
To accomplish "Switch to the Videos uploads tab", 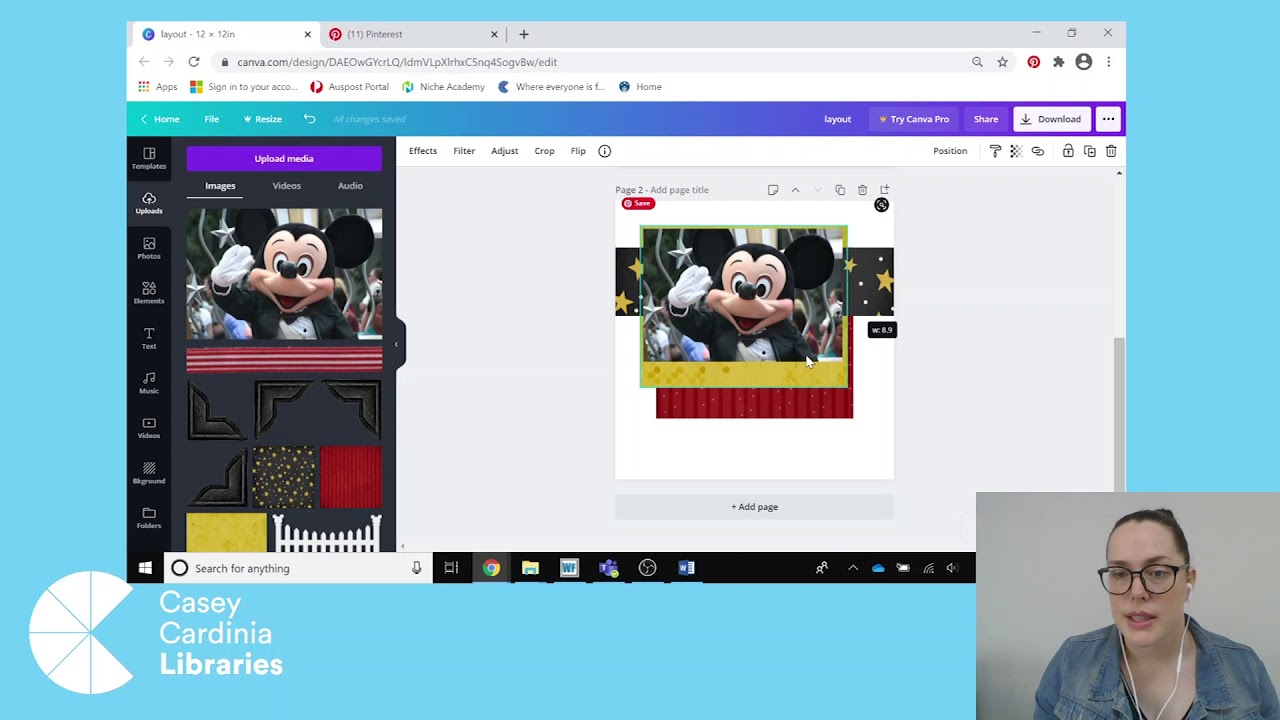I will click(286, 186).
